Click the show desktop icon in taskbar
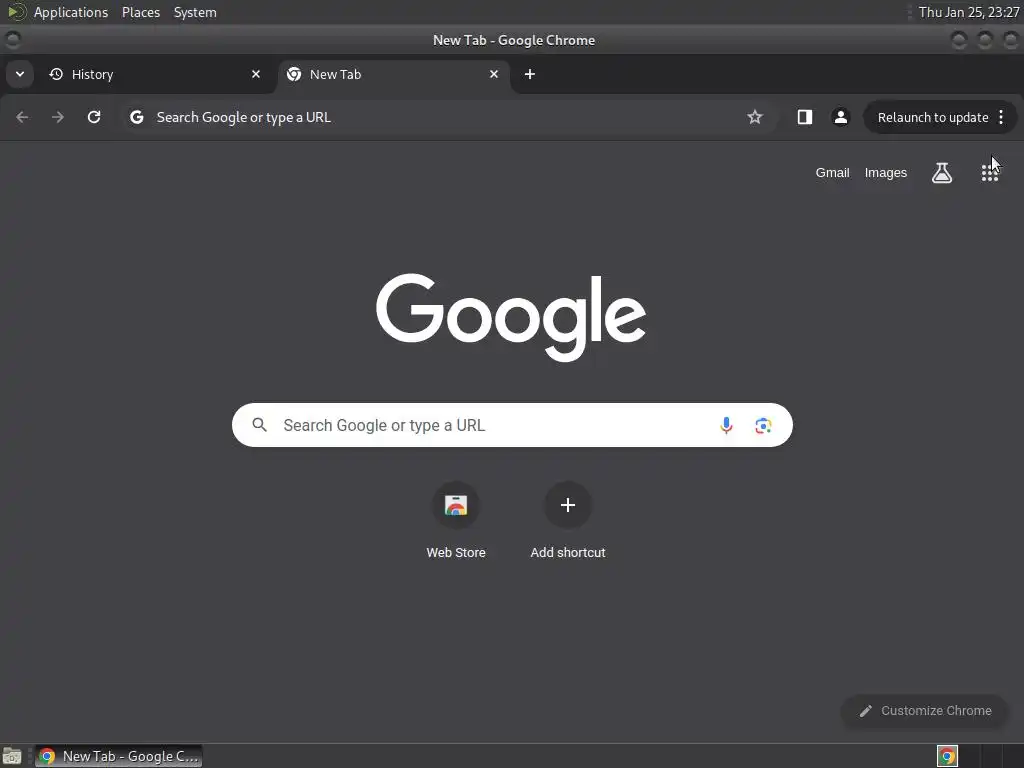Viewport: 1024px width, 768px height. [12, 756]
